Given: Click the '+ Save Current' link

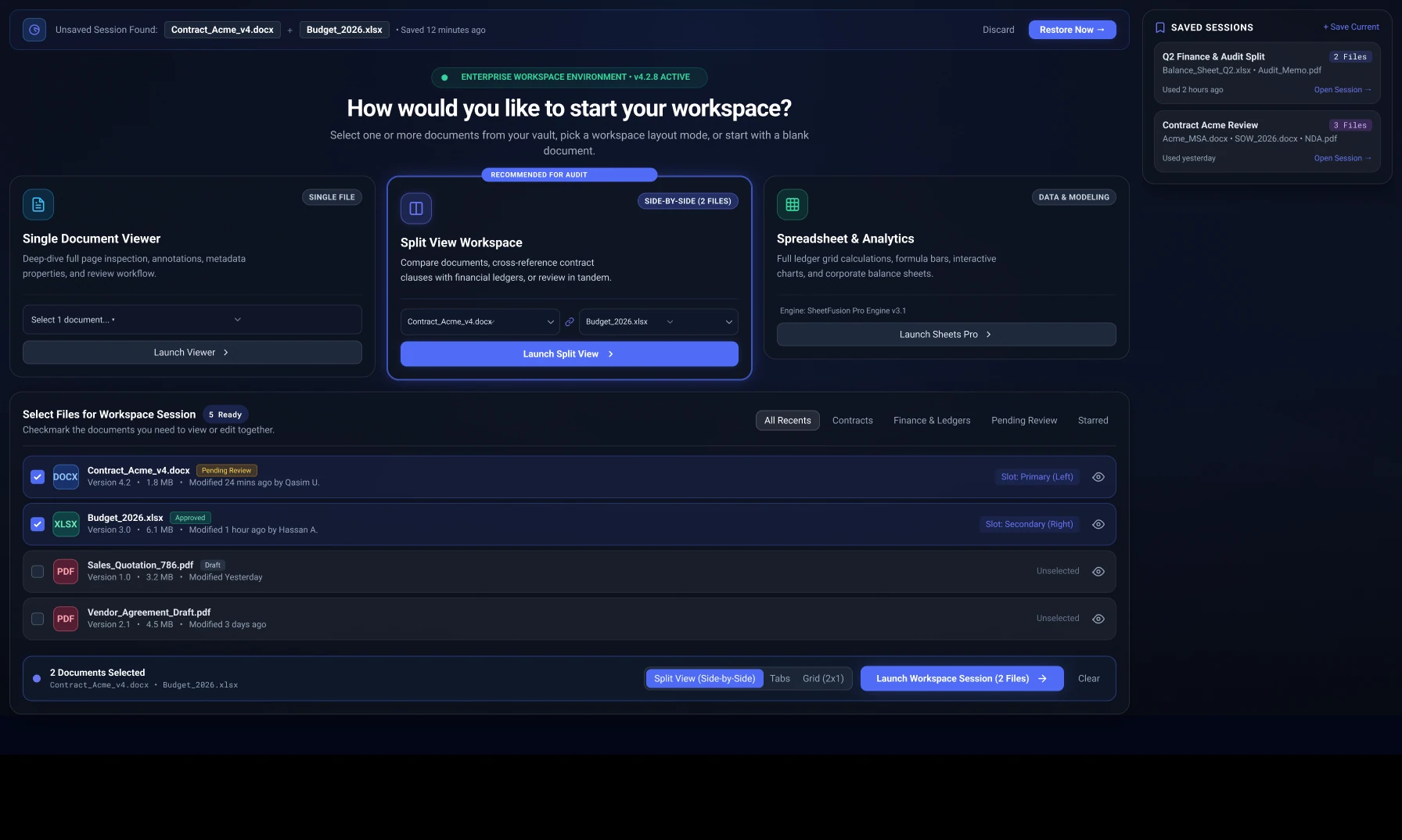Looking at the screenshot, I should (1351, 27).
